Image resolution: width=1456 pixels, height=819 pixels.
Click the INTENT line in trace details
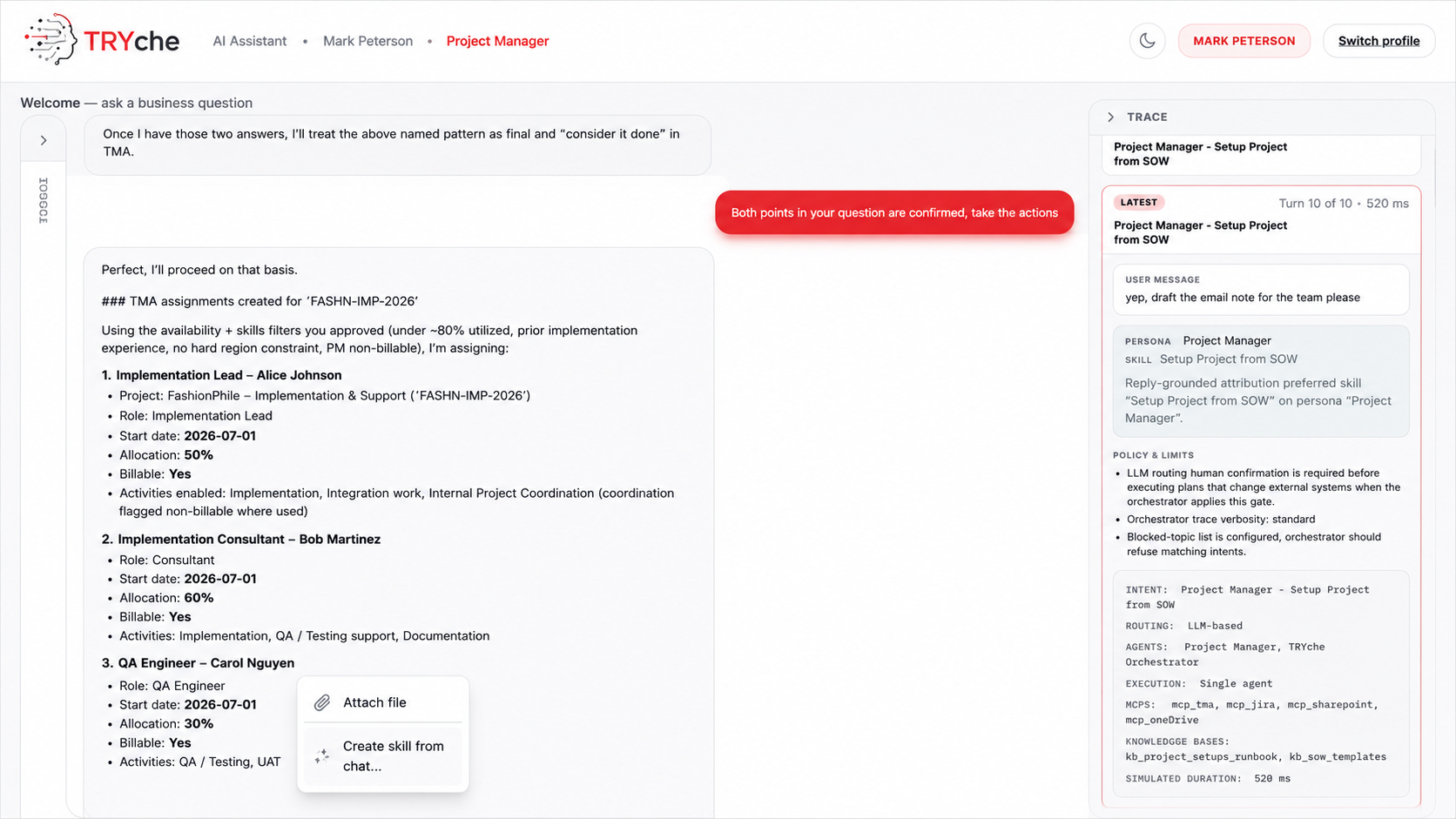pyautogui.click(x=1247, y=597)
